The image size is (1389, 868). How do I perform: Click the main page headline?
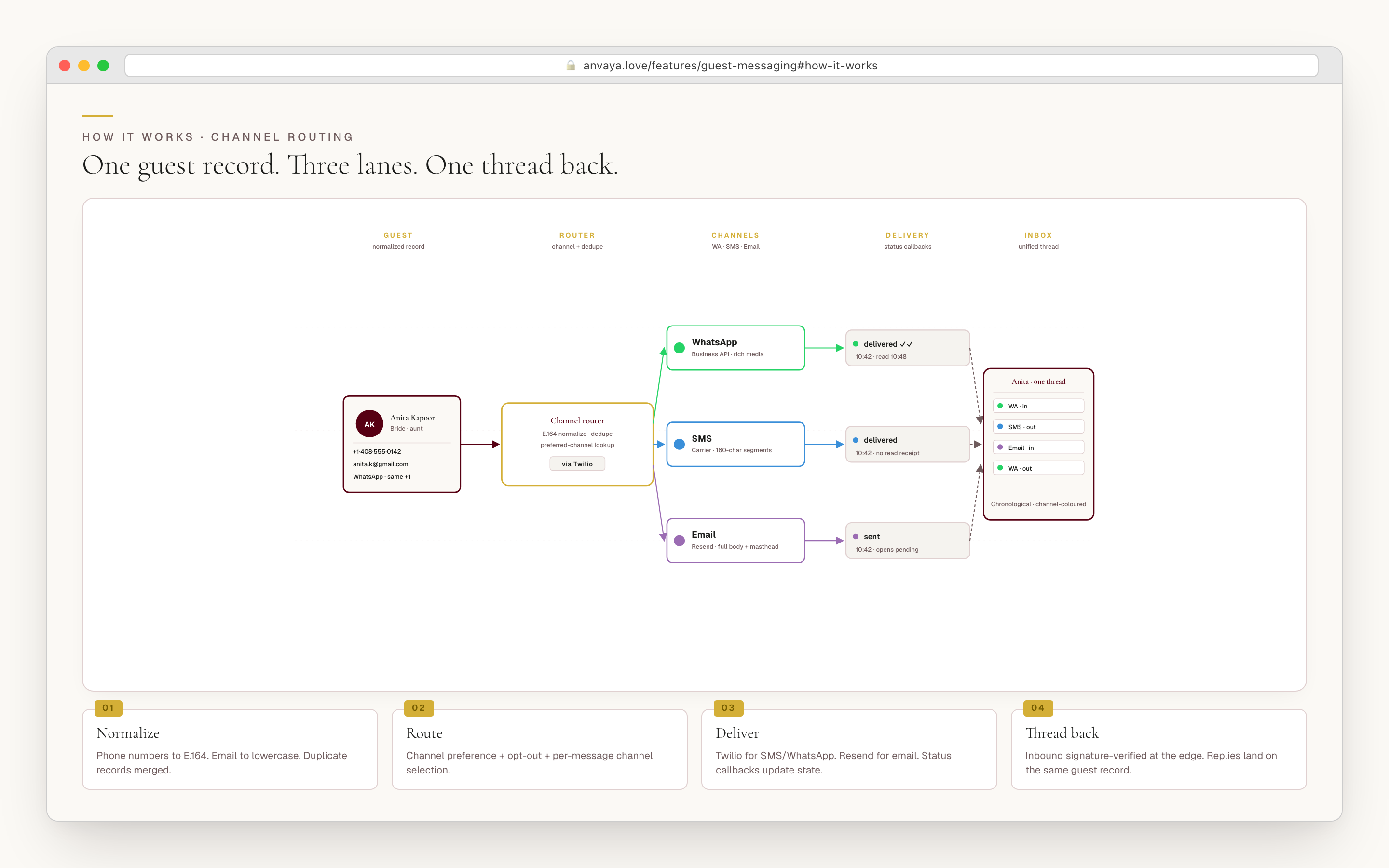[350, 165]
